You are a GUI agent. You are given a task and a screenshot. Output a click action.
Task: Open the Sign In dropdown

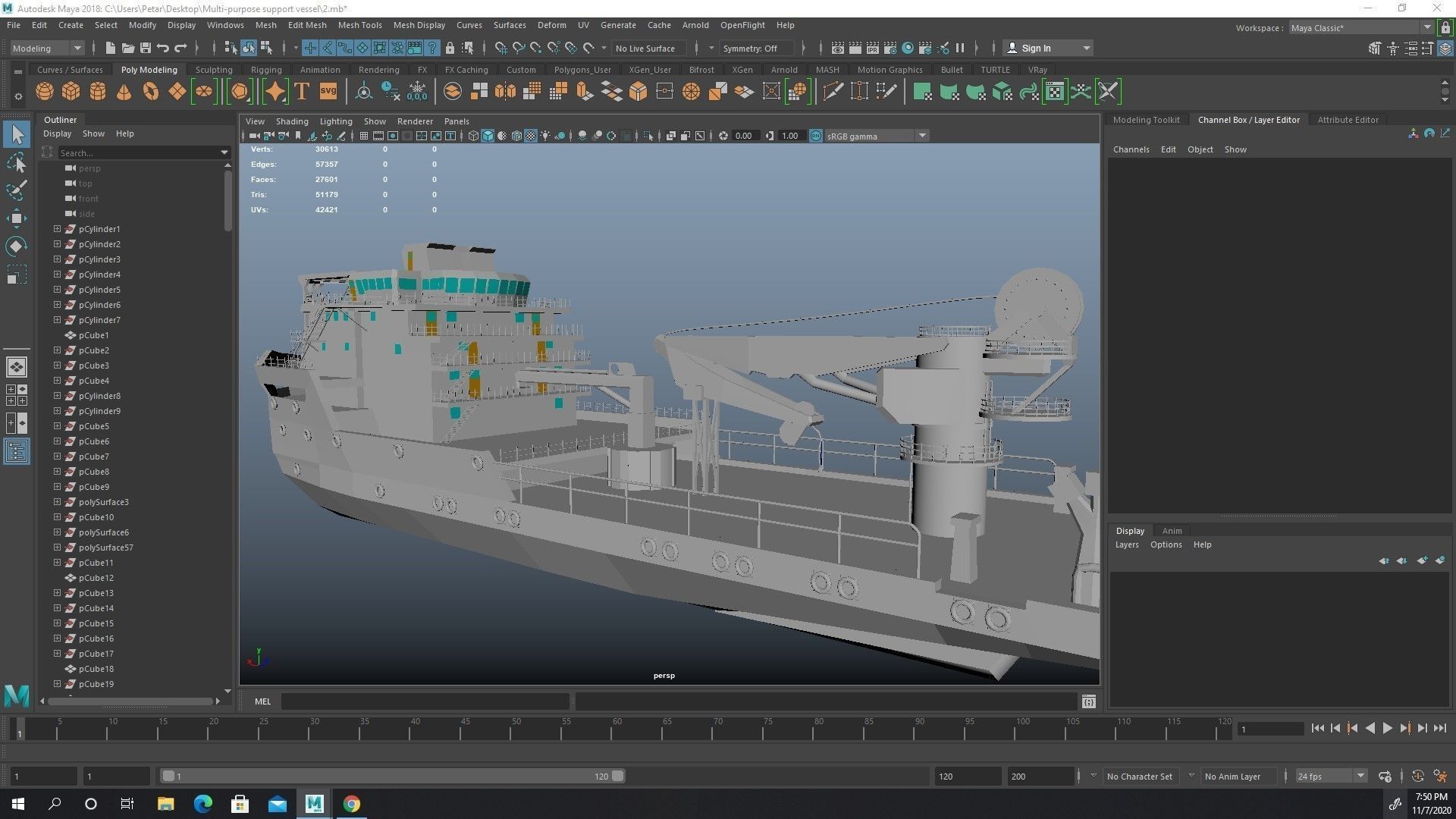click(1048, 48)
